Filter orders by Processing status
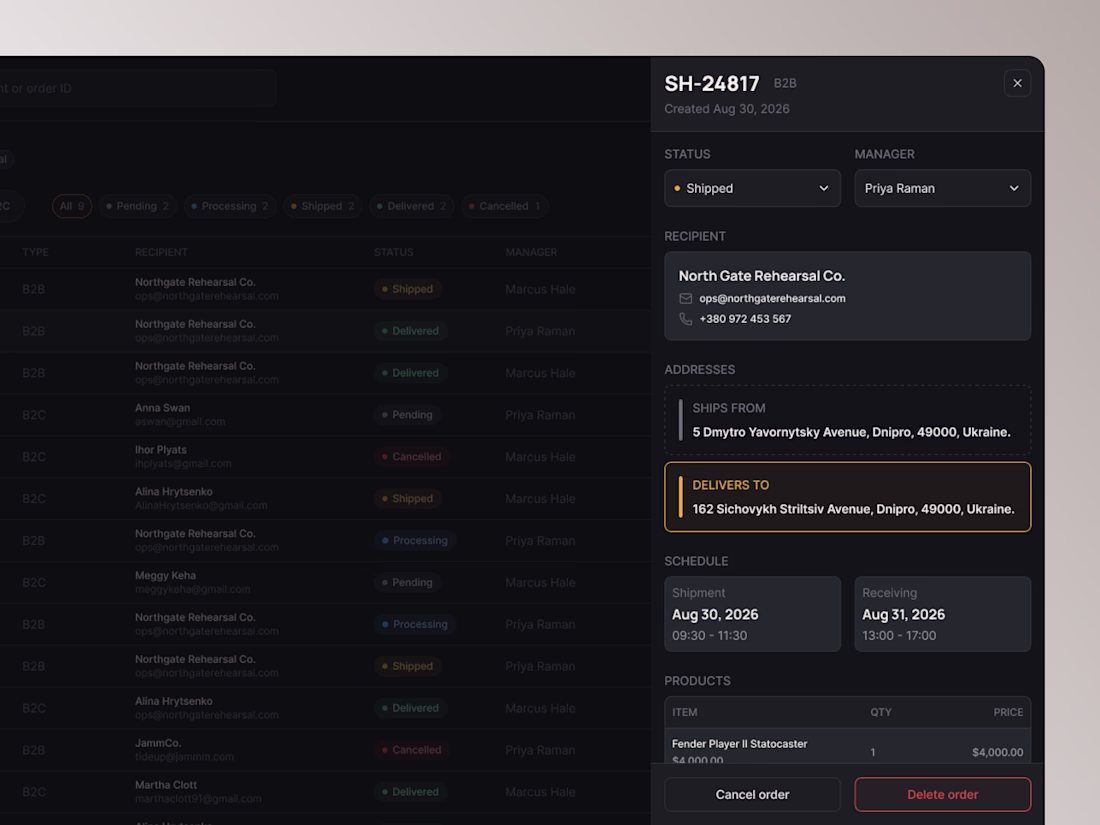The image size is (1100, 825). (230, 206)
